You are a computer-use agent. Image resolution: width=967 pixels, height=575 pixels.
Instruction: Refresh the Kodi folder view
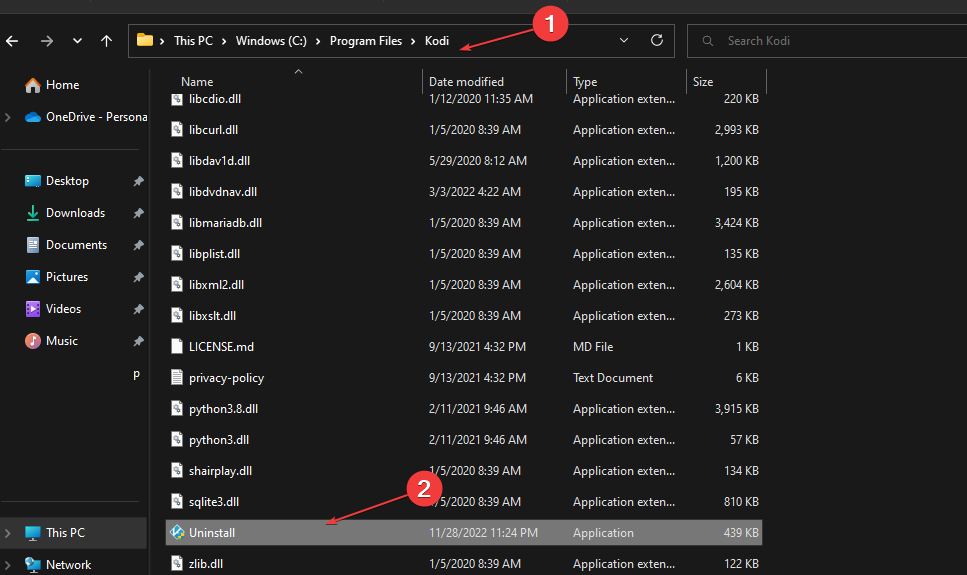[x=657, y=40]
